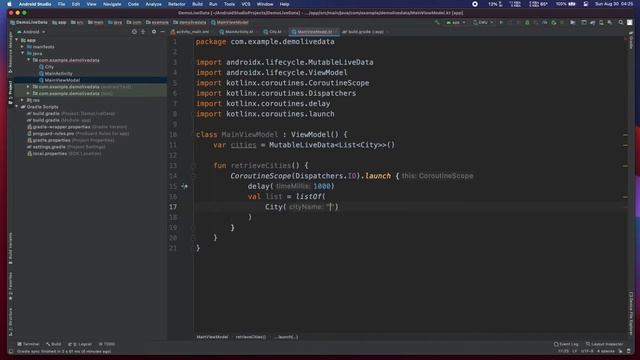Open the VCS menu
The width and height of the screenshot is (640, 360).
coord(246,4)
